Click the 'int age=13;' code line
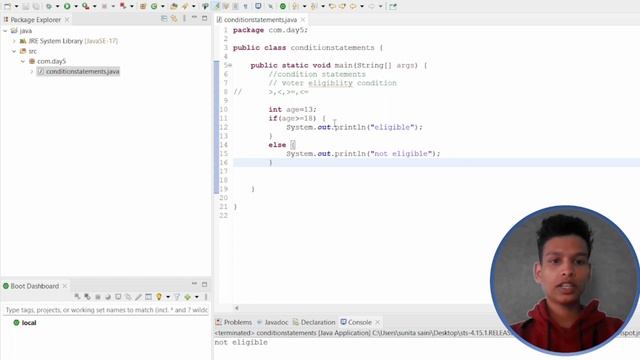Screen dimensions: 640x360 coord(292,109)
